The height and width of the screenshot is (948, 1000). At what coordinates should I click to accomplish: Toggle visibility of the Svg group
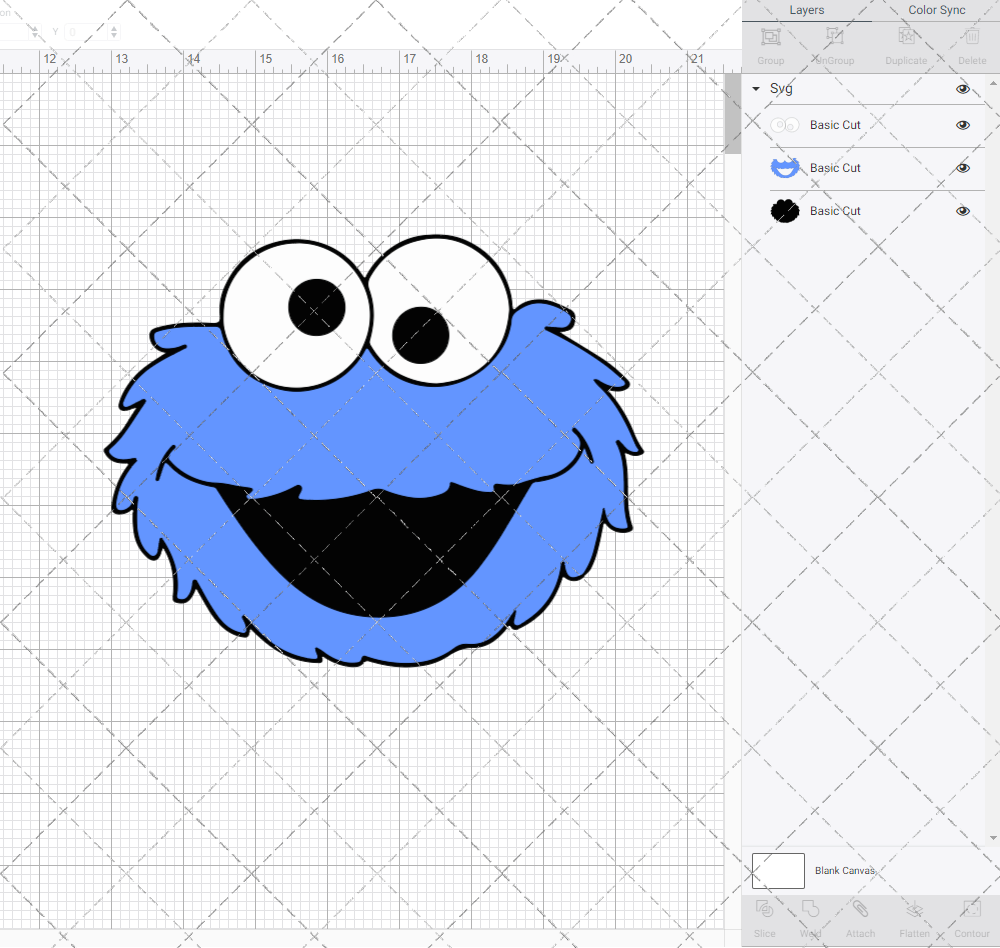click(x=963, y=88)
